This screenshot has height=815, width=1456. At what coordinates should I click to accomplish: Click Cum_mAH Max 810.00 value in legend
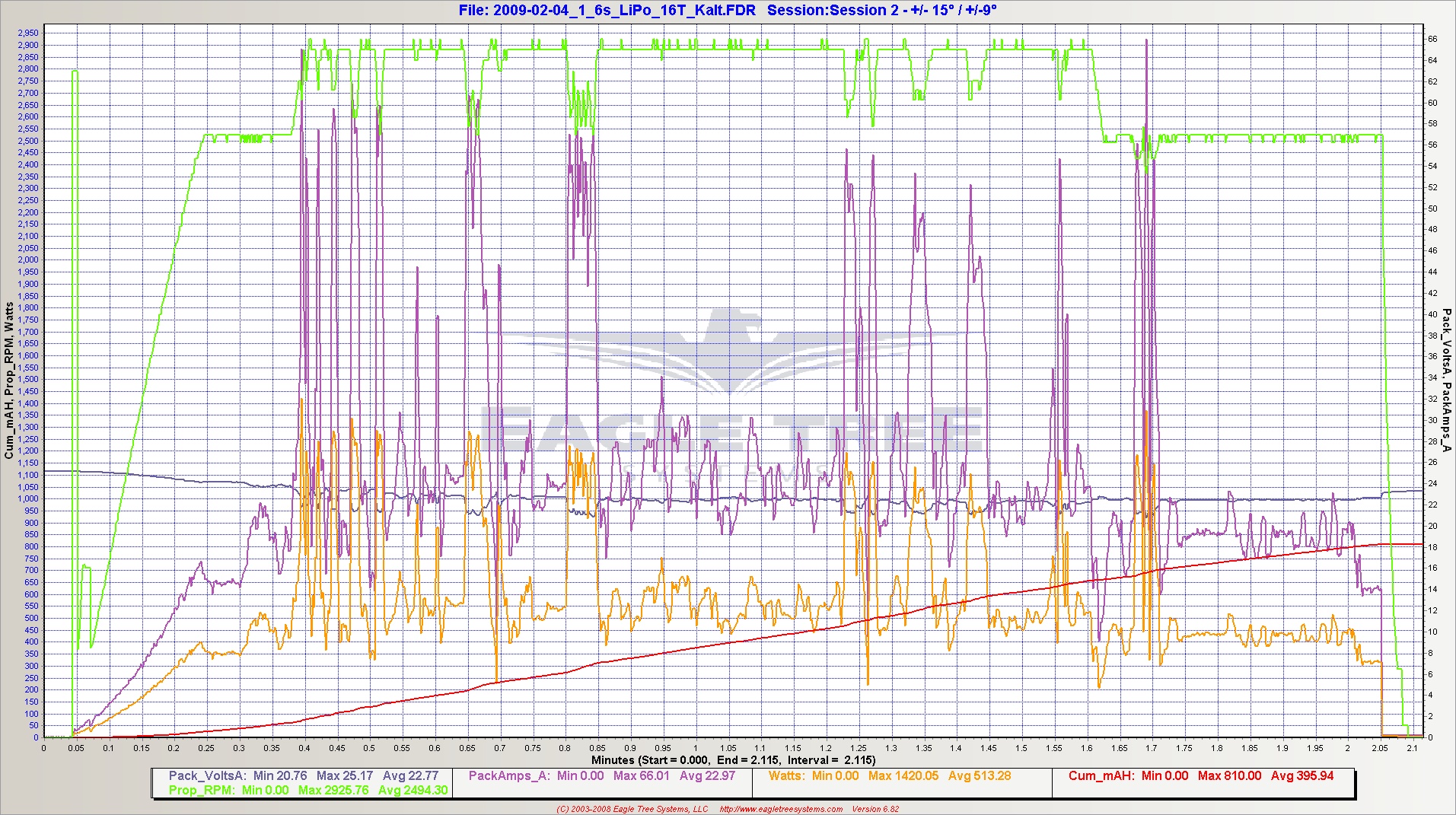pos(1229,776)
